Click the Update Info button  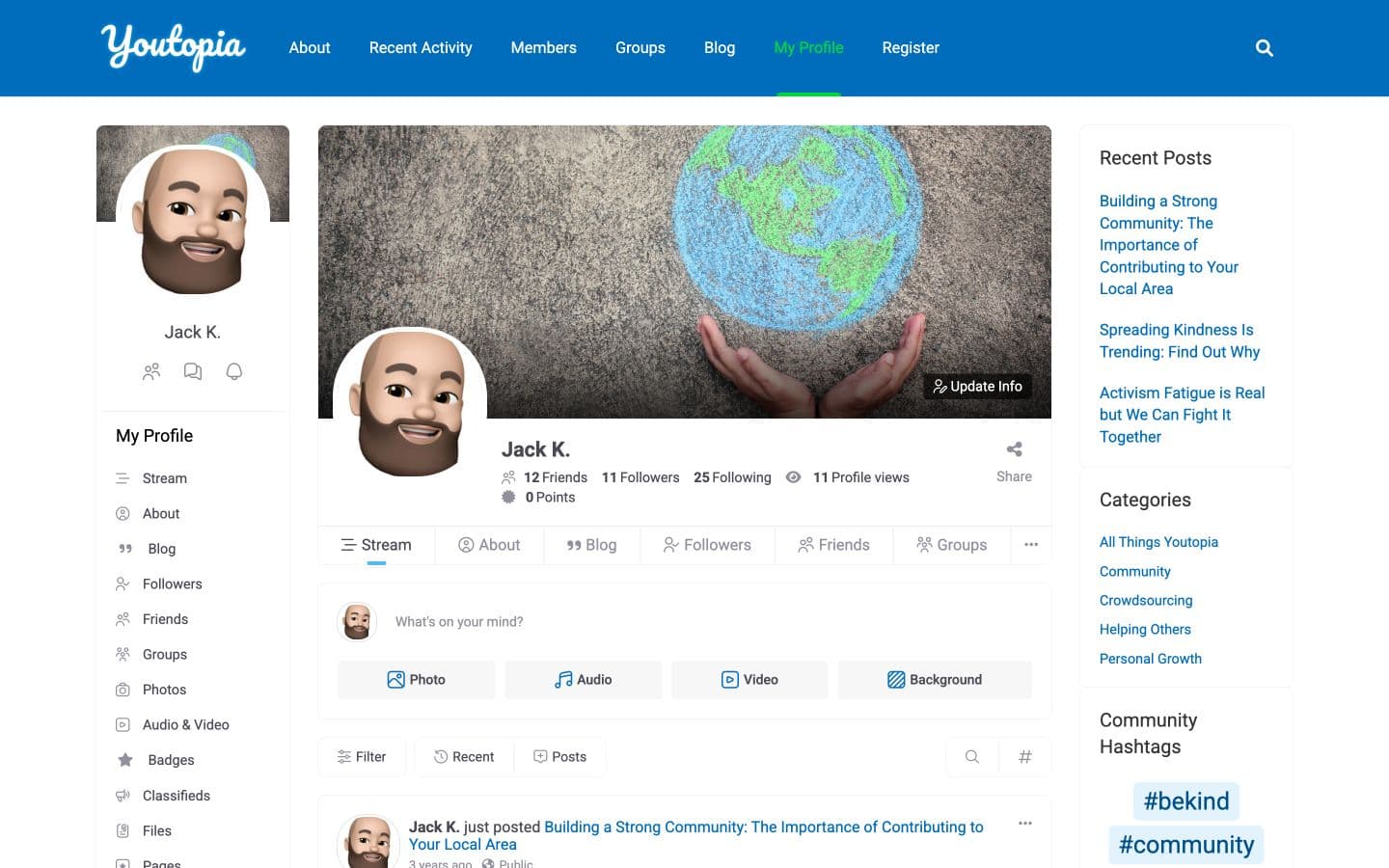point(977,386)
